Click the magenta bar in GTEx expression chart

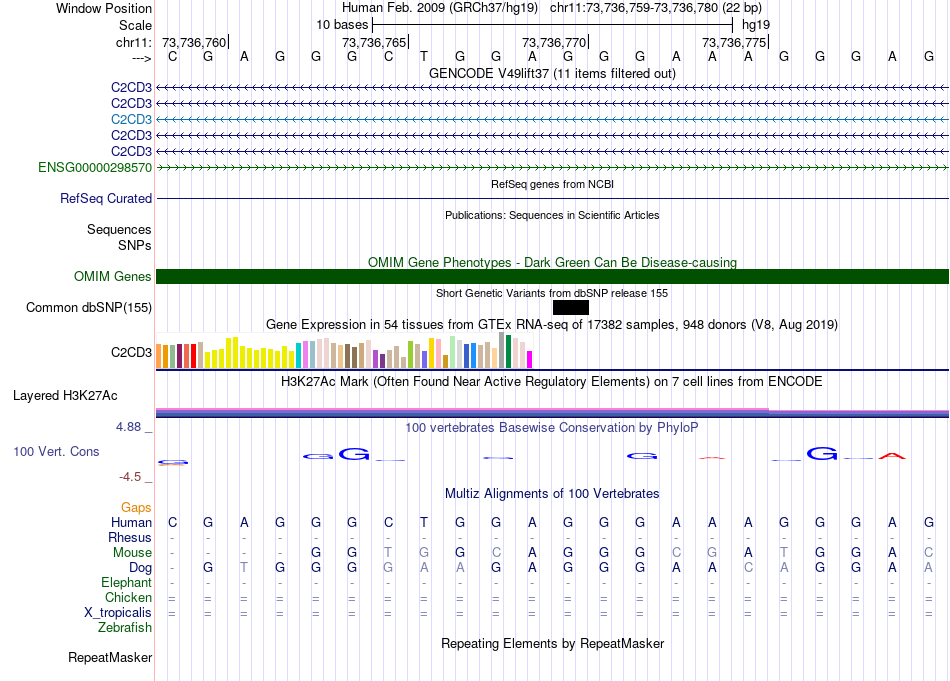coord(530,360)
